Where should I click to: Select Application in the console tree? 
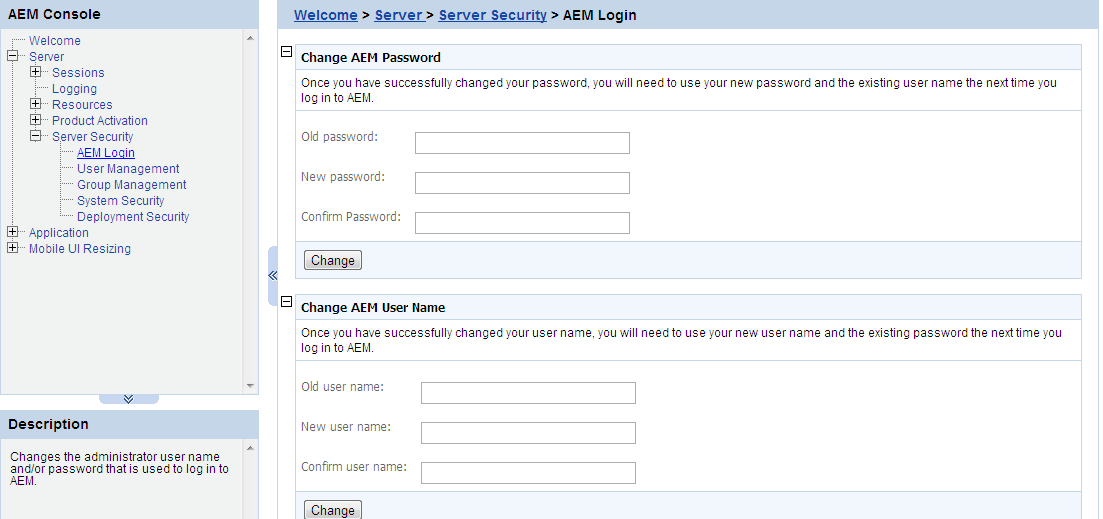pyautogui.click(x=59, y=233)
